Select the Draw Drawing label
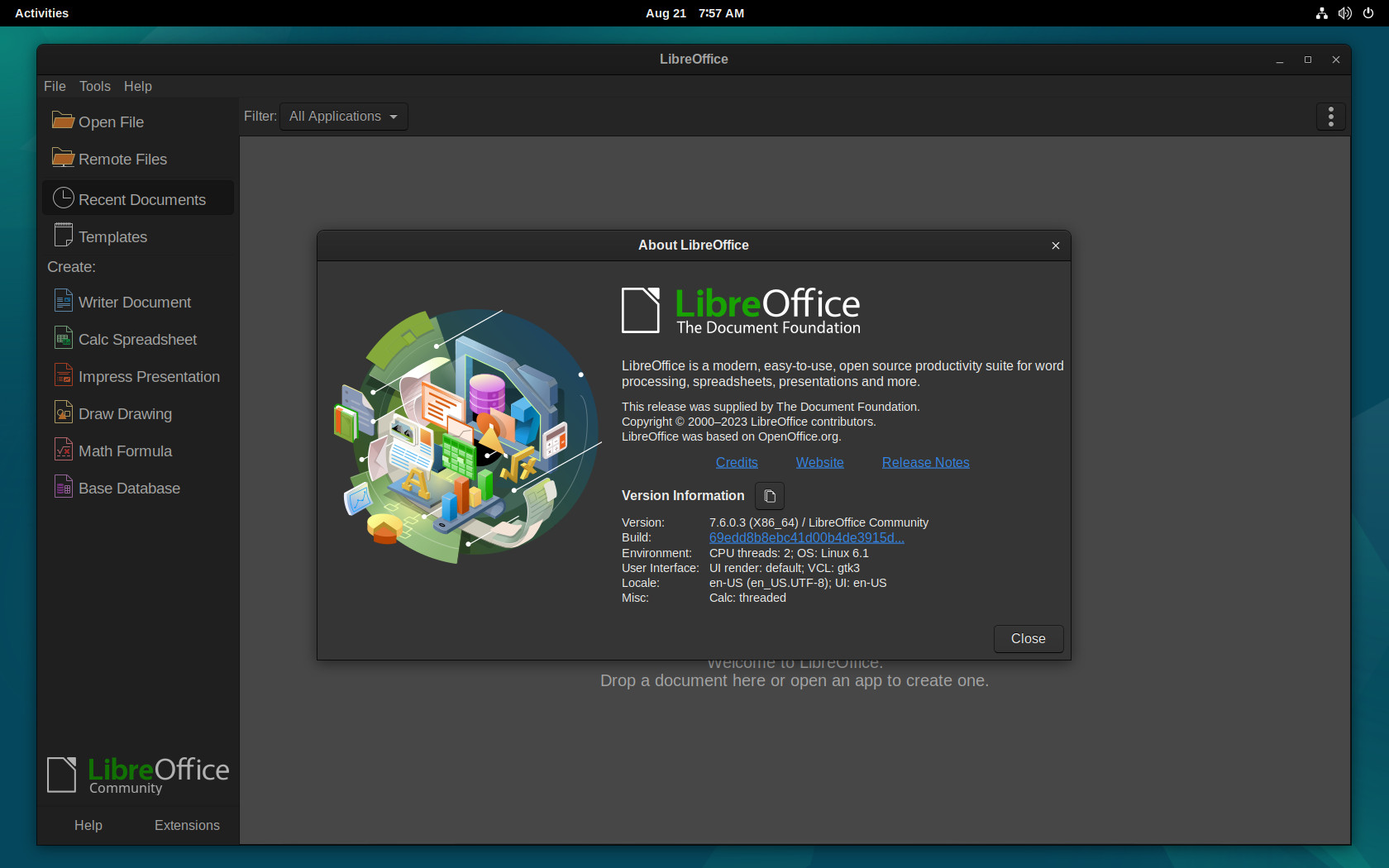Viewport: 1389px width, 868px height. (125, 413)
